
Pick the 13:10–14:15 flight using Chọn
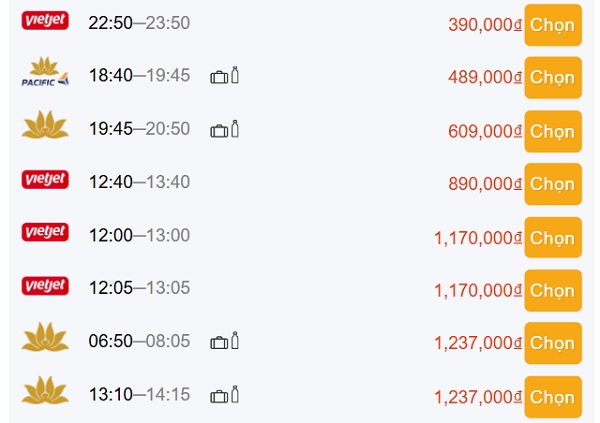click(x=553, y=397)
